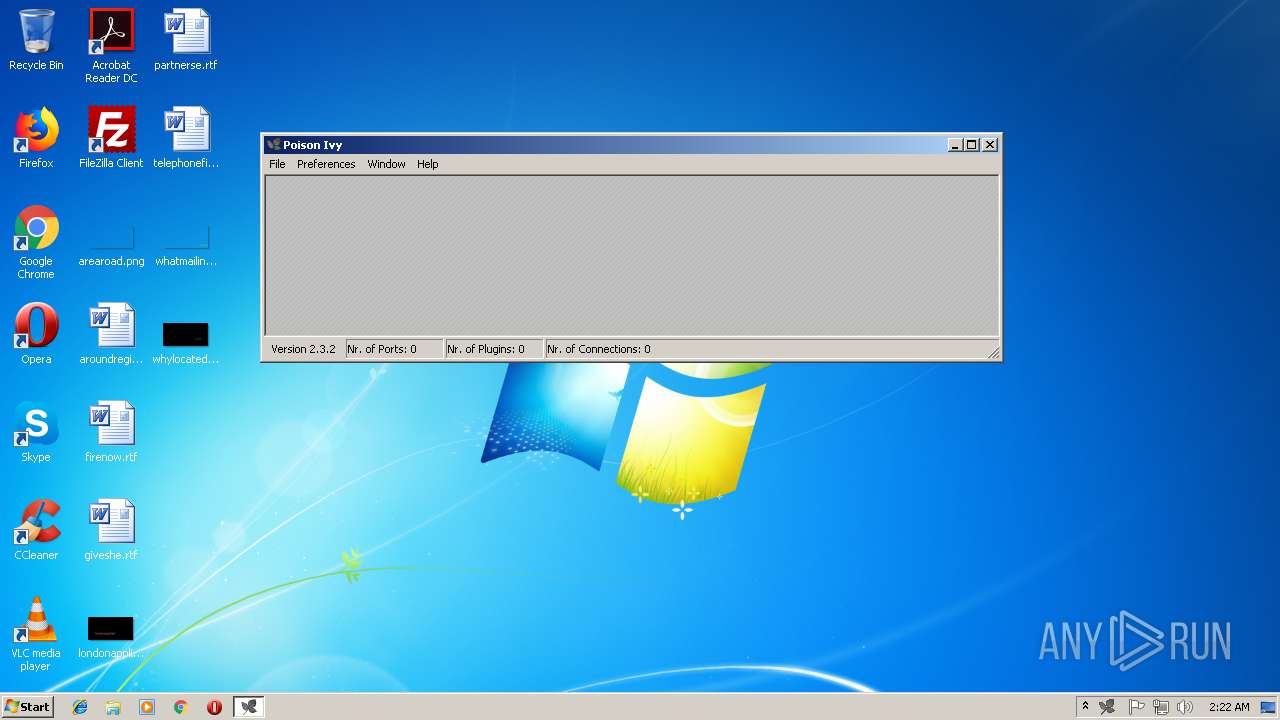Image resolution: width=1280 pixels, height=720 pixels.
Task: Select the CCleaner desktop shortcut
Action: [x=36, y=530]
